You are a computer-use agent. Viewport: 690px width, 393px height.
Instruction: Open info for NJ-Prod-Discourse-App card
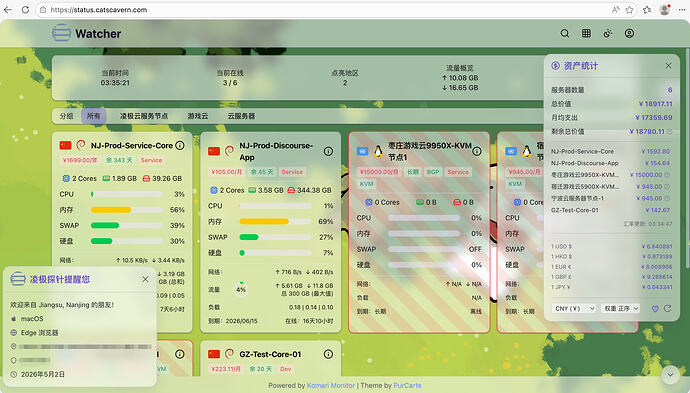(328, 151)
